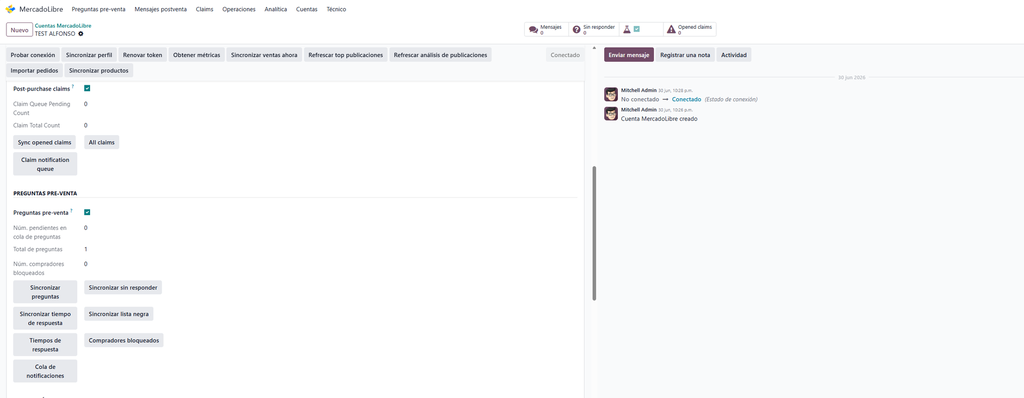Click the Opened claims warning triangle icon
The width and height of the screenshot is (1024, 398).
[x=671, y=29]
